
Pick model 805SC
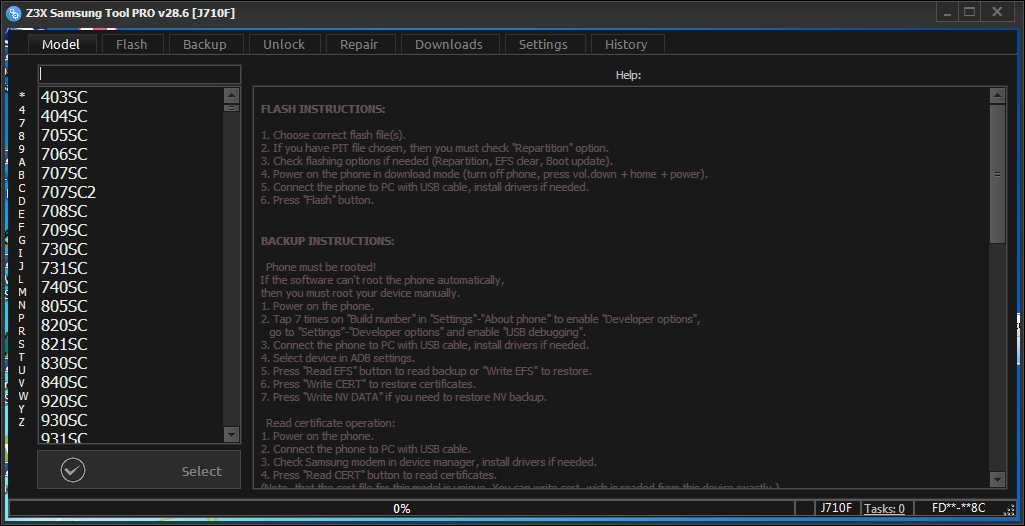130,306
